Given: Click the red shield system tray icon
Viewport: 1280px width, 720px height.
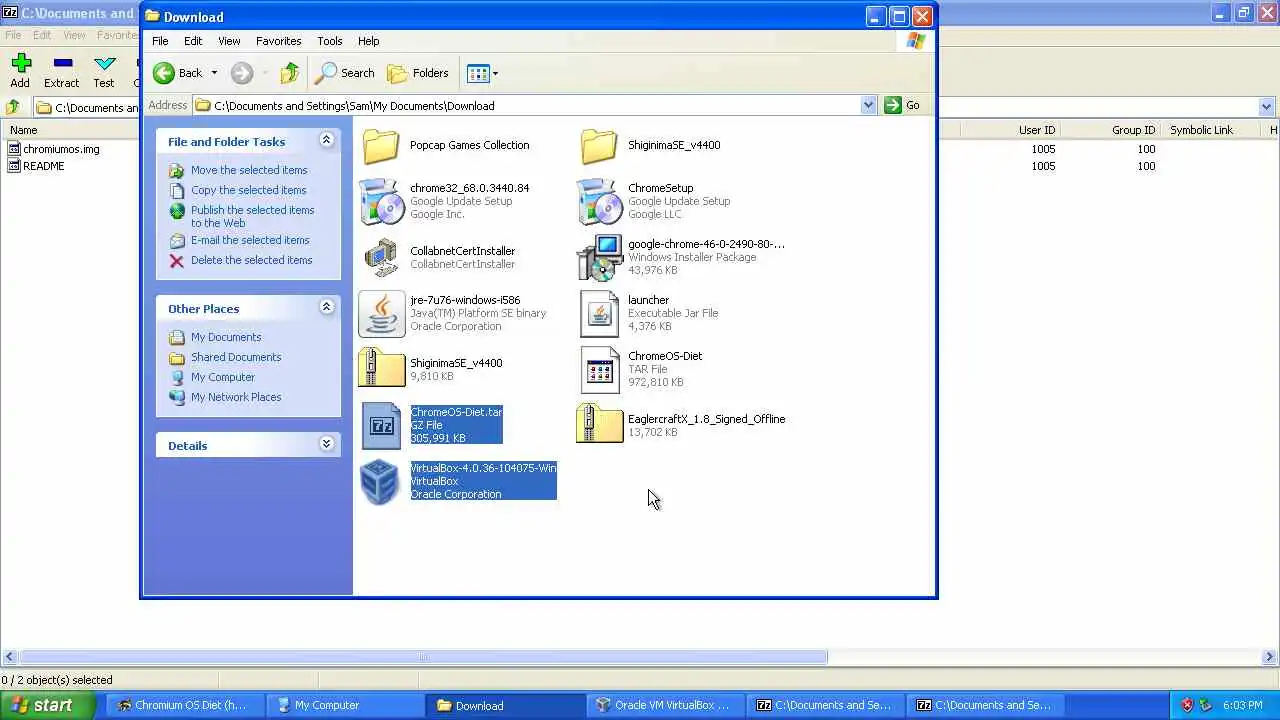Looking at the screenshot, I should coord(1187,705).
